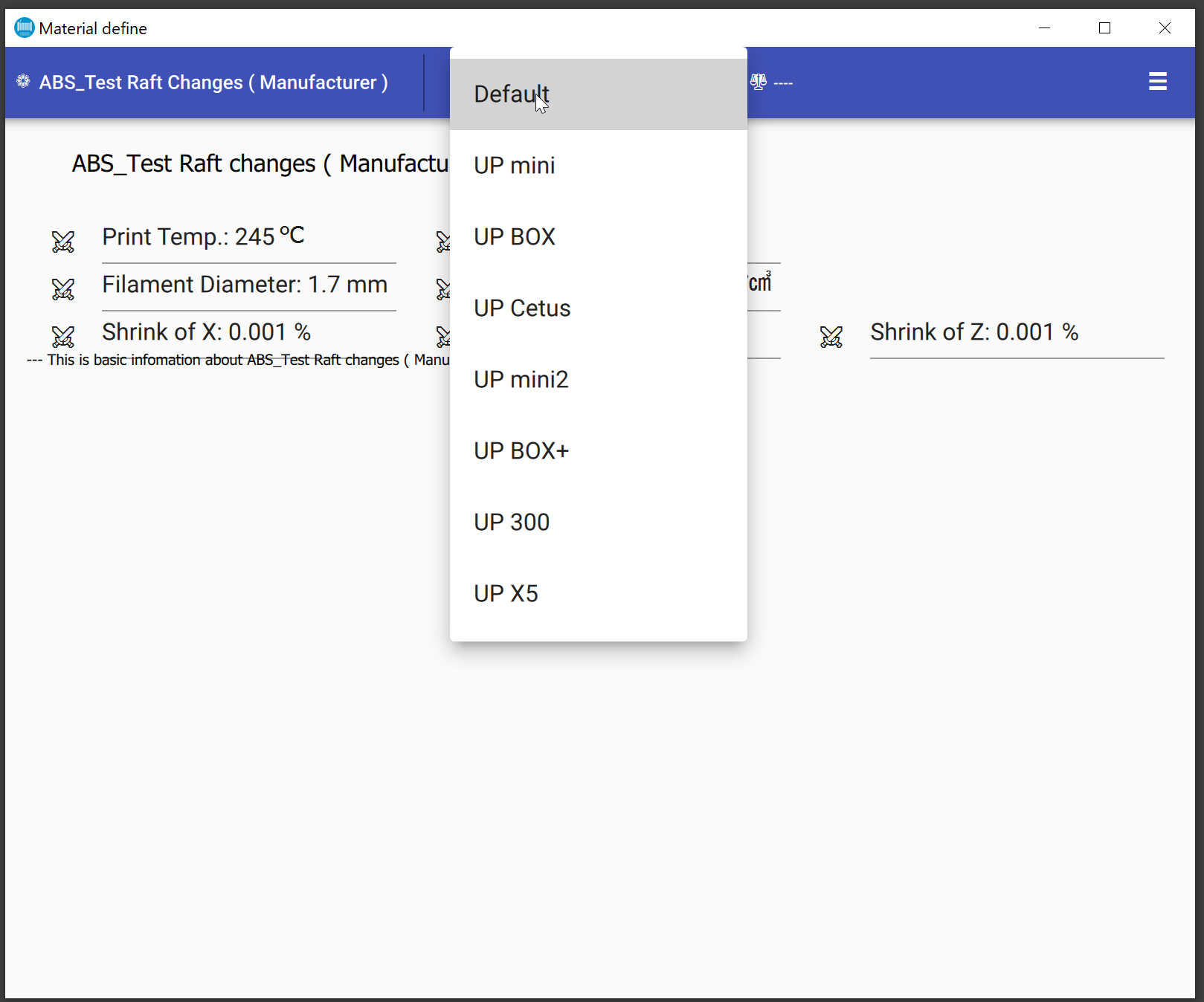The height and width of the screenshot is (1002, 1204).
Task: Choose UP mini printer option
Action: click(x=599, y=166)
